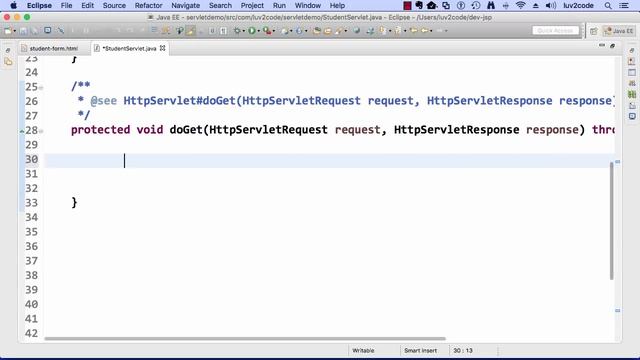Click the Run External Tools icon
This screenshot has width=640, height=360.
pyautogui.click(x=267, y=31)
